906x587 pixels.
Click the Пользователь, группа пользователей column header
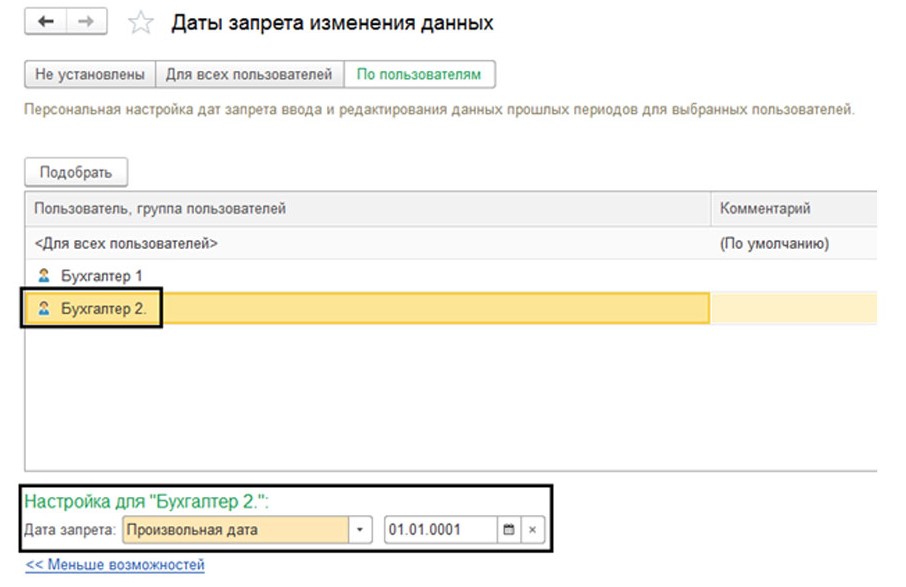[160, 209]
